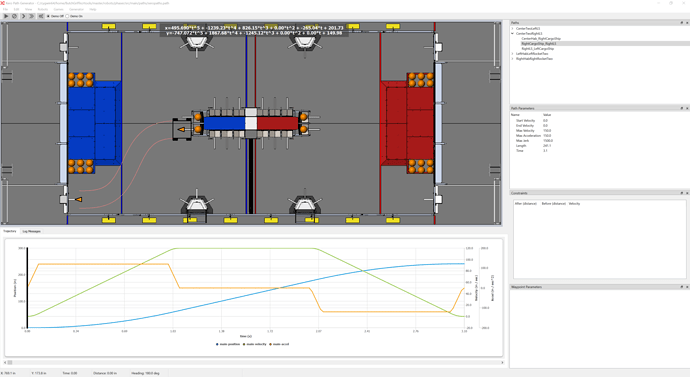
Task: Select the Demo On radio button
Action: coord(67,16)
